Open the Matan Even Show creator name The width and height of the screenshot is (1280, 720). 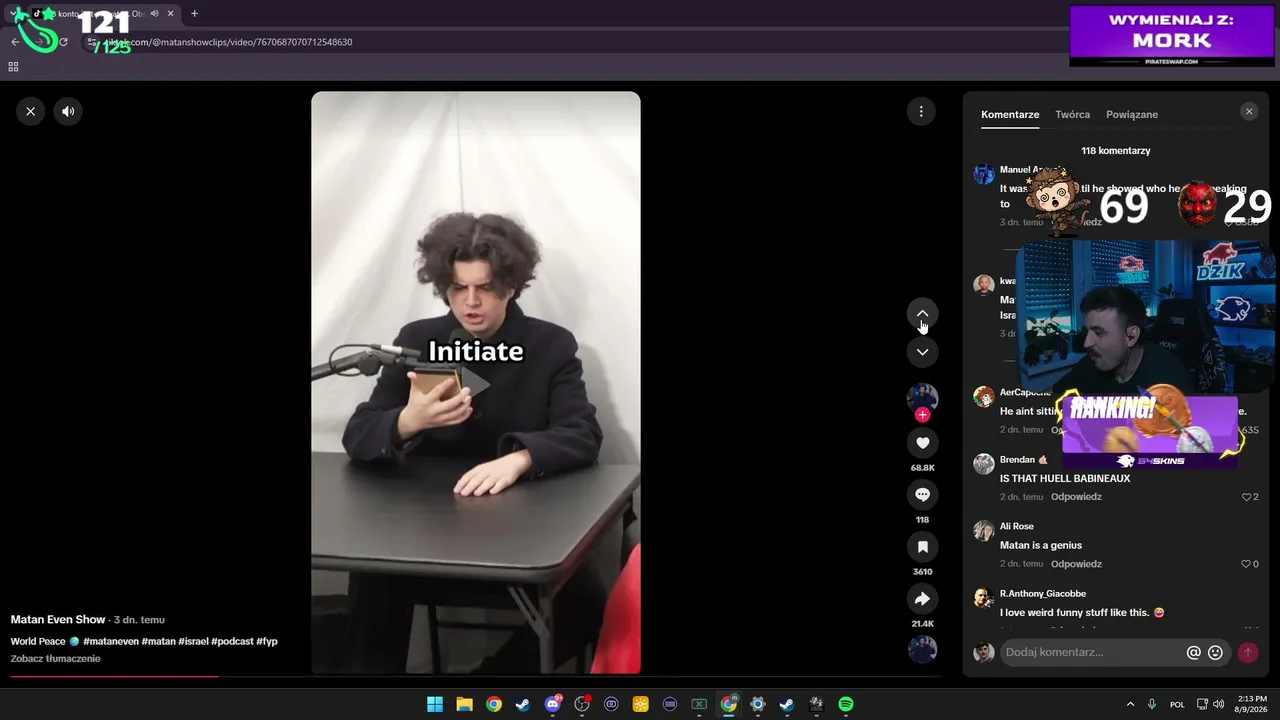[58, 620]
